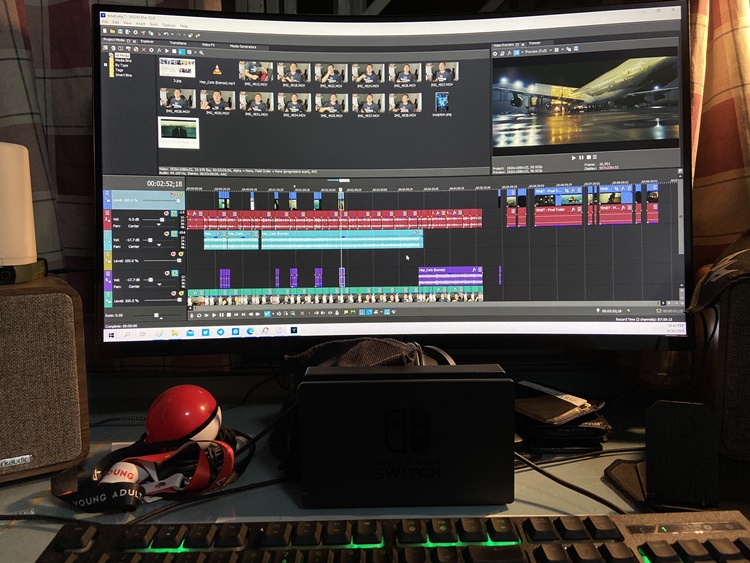The height and width of the screenshot is (563, 750).
Task: Click Go to Start in timeline transport
Action: [236, 315]
